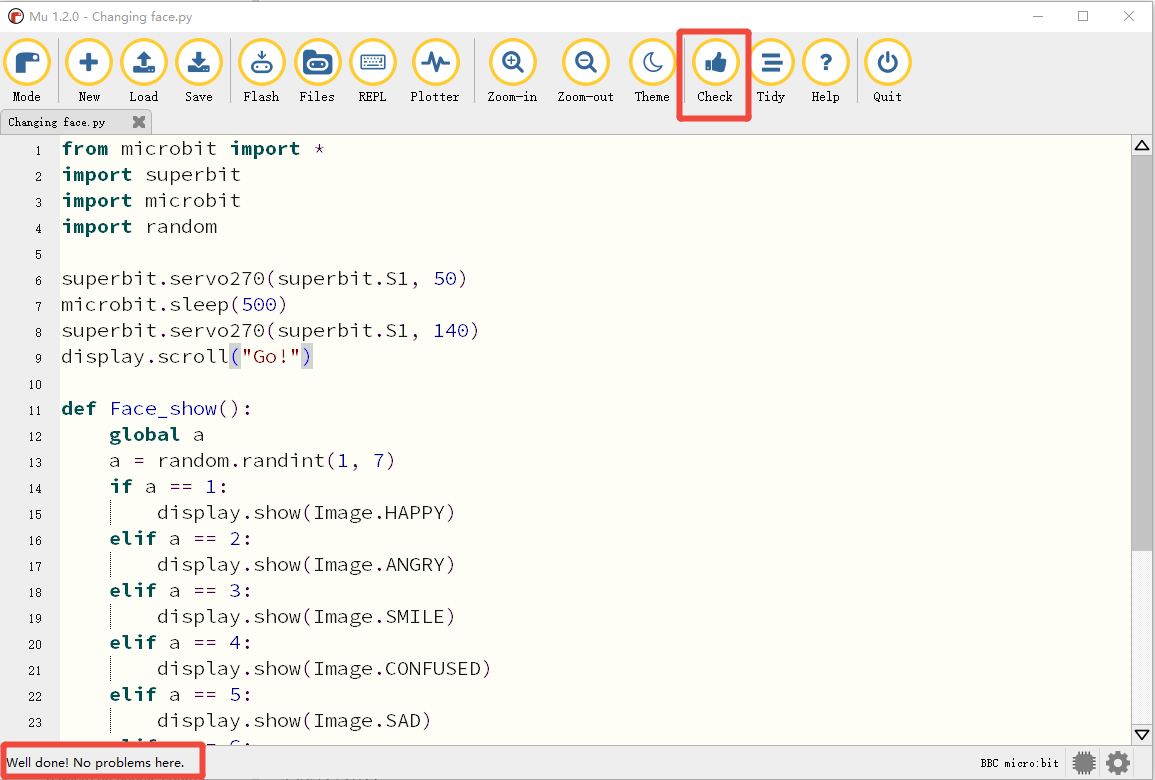Click the scrollbar up arrow

pyautogui.click(x=1142, y=145)
